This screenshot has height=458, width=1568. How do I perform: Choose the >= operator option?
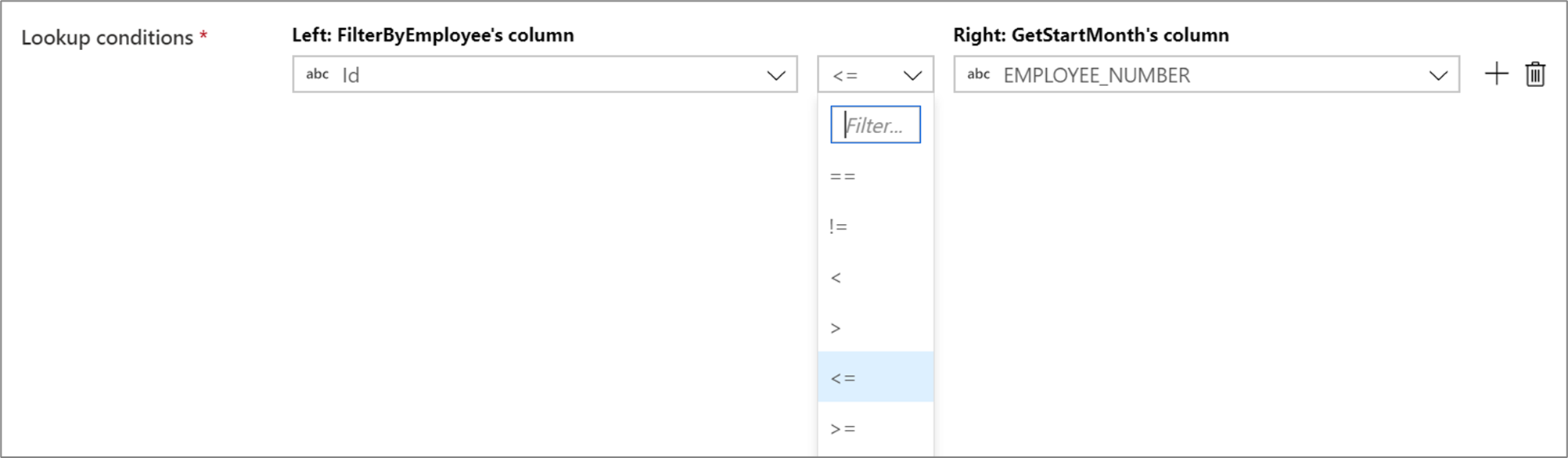843,428
